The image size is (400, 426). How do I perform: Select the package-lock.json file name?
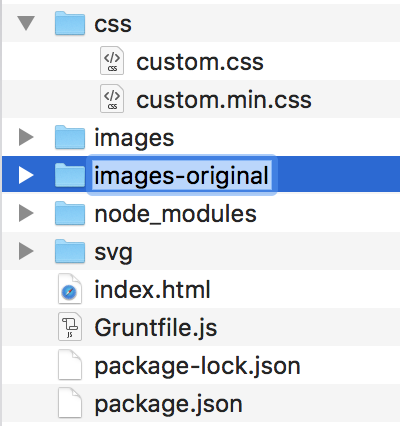[x=197, y=366]
